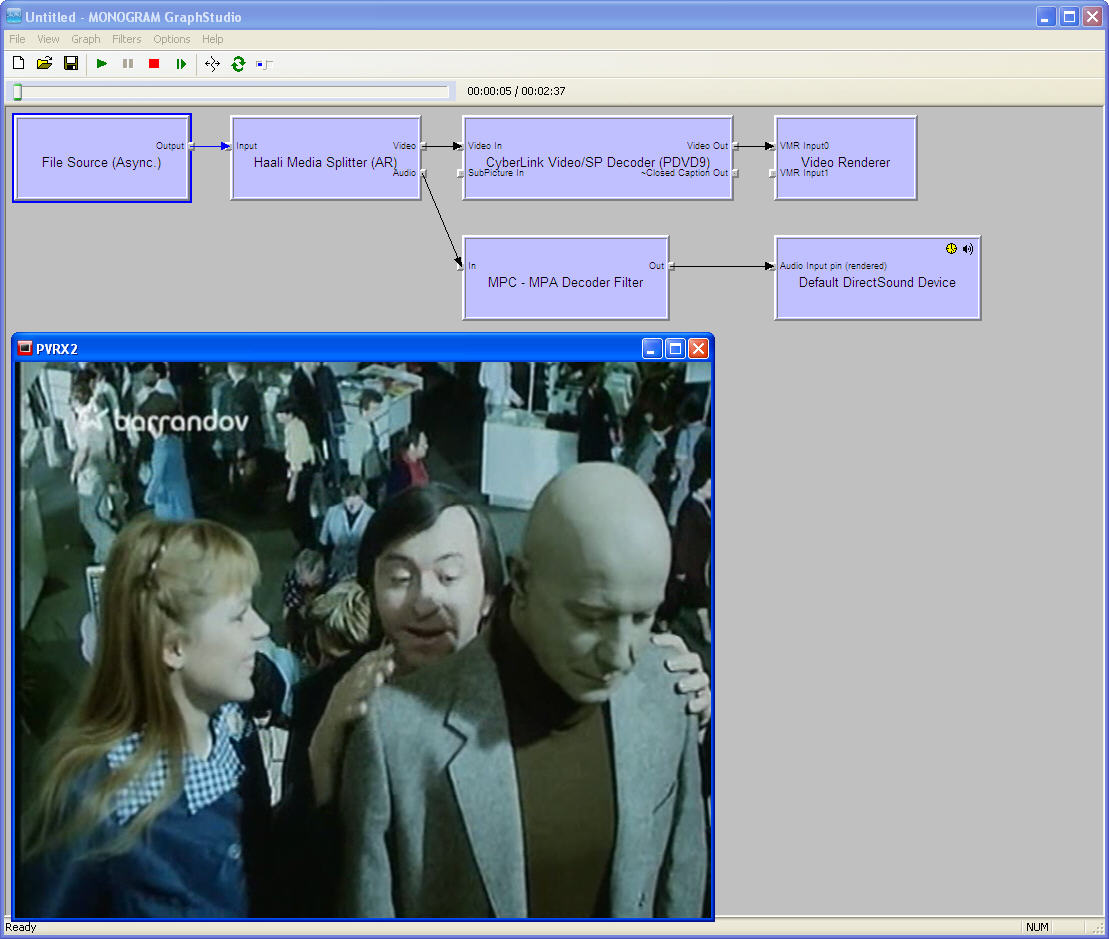This screenshot has width=1109, height=939.
Task: Click the Output pin of File Source
Action: (191, 146)
